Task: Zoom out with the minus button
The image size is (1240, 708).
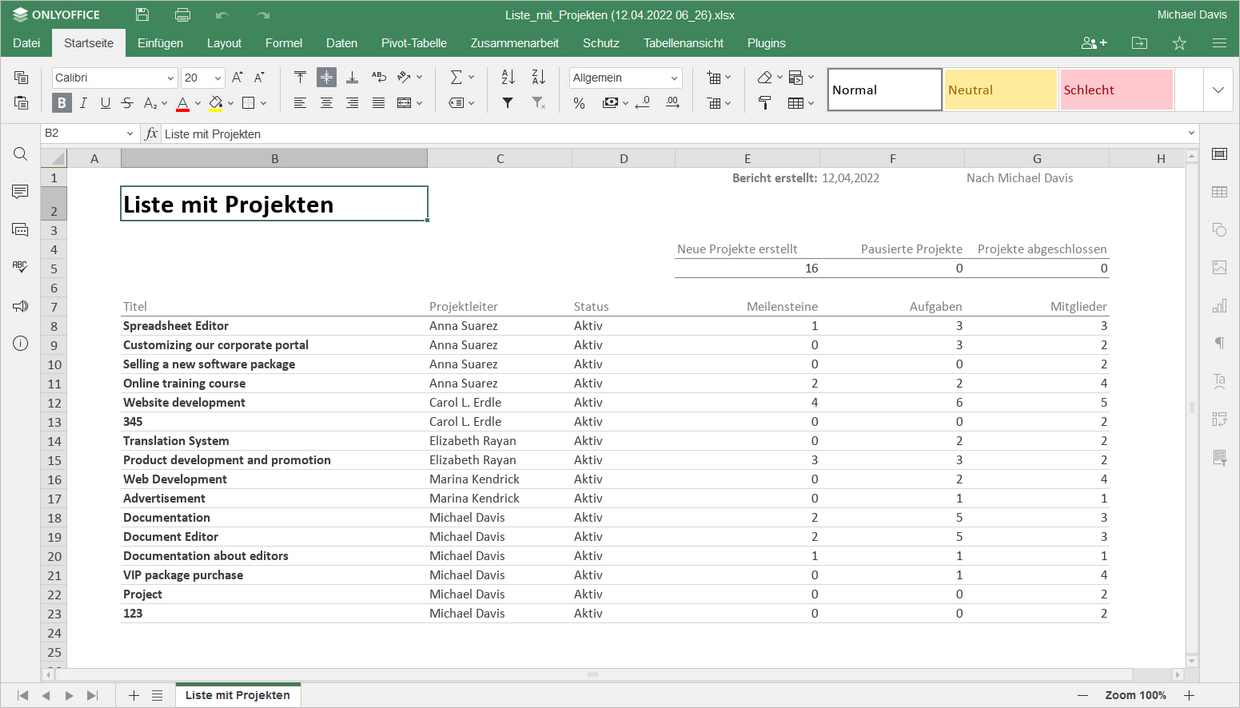Action: pos(1083,695)
